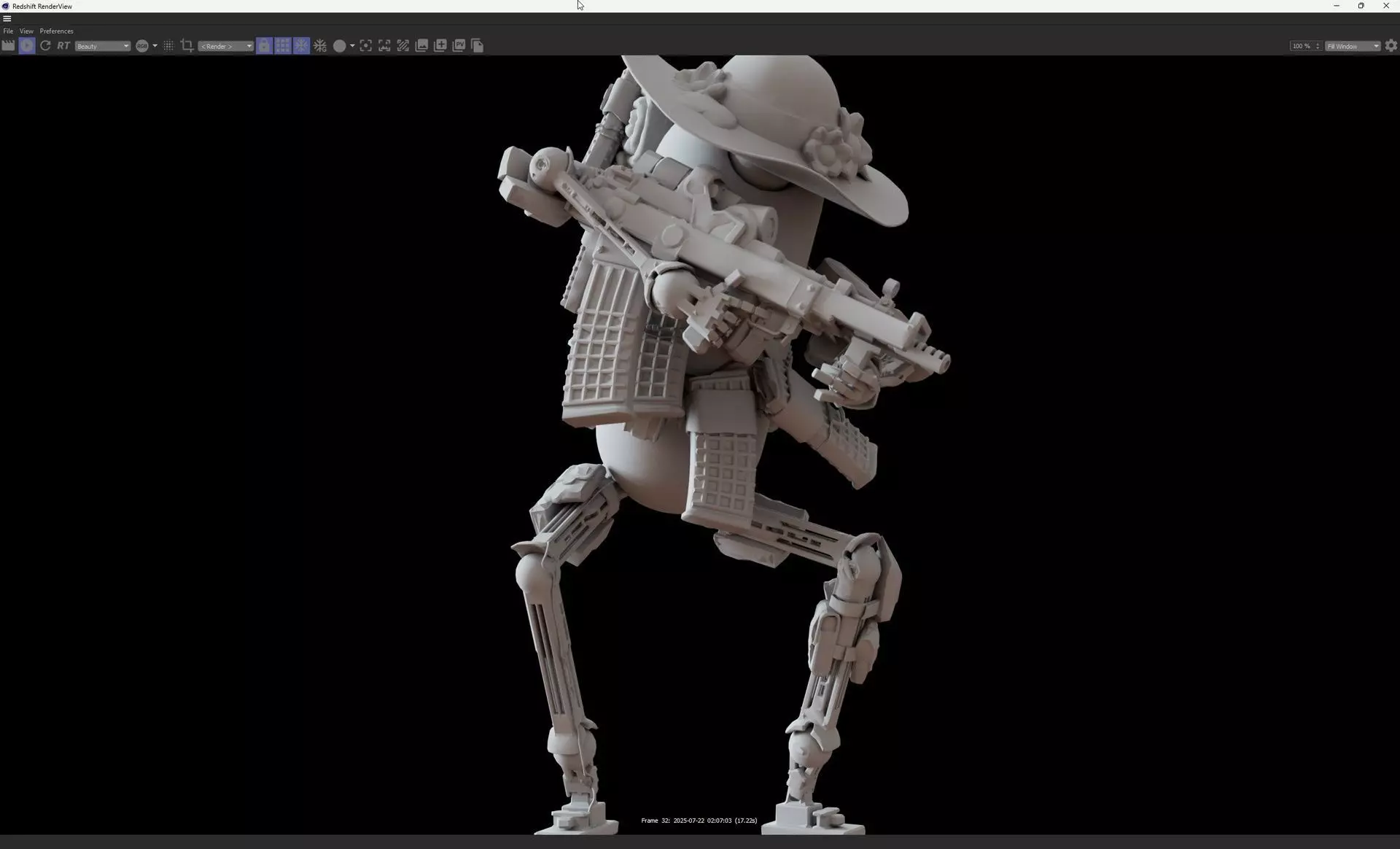
Task: Enable RT real-time render mode
Action: [x=63, y=46]
